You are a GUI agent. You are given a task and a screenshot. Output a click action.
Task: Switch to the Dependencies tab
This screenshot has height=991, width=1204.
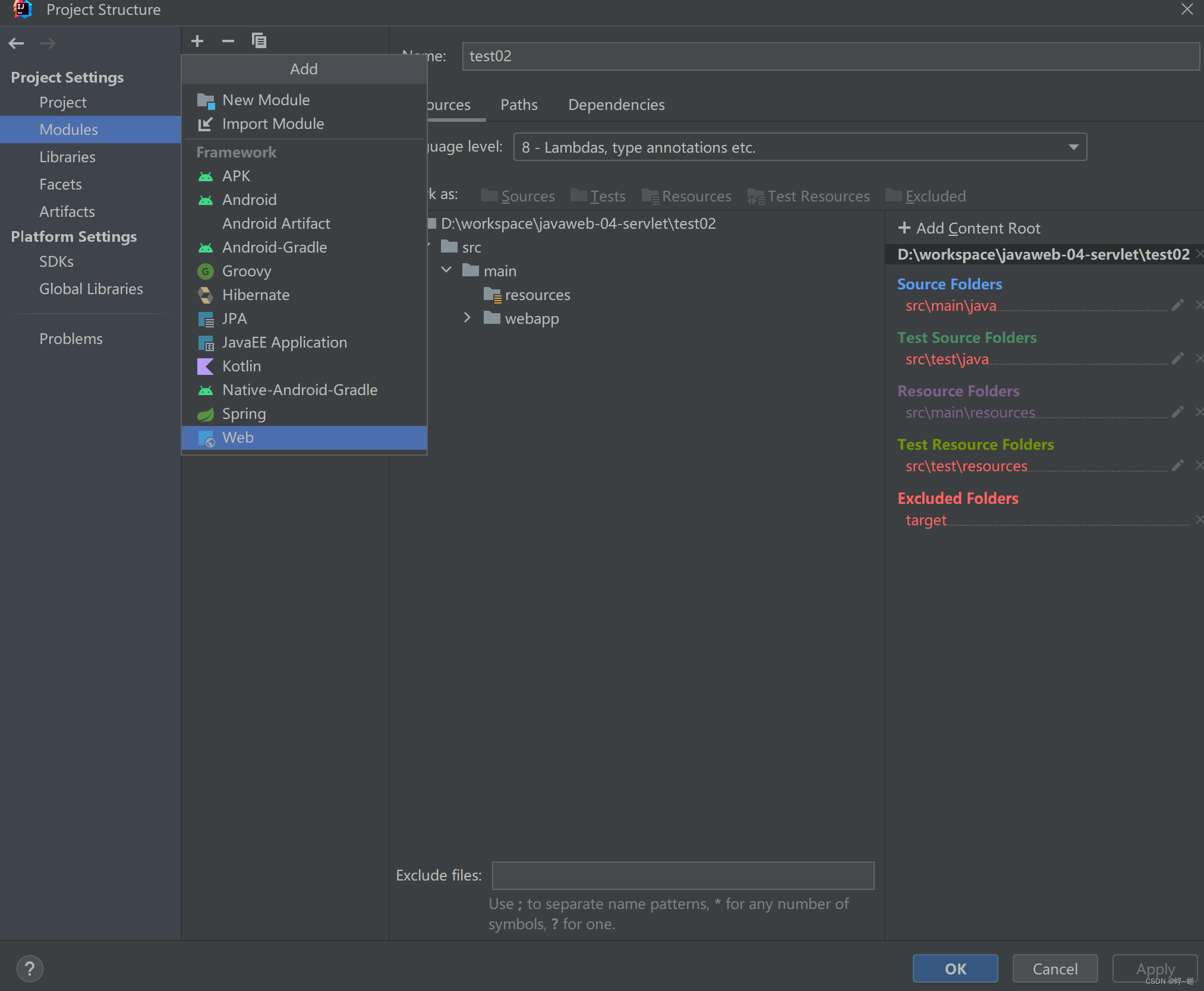pos(616,105)
